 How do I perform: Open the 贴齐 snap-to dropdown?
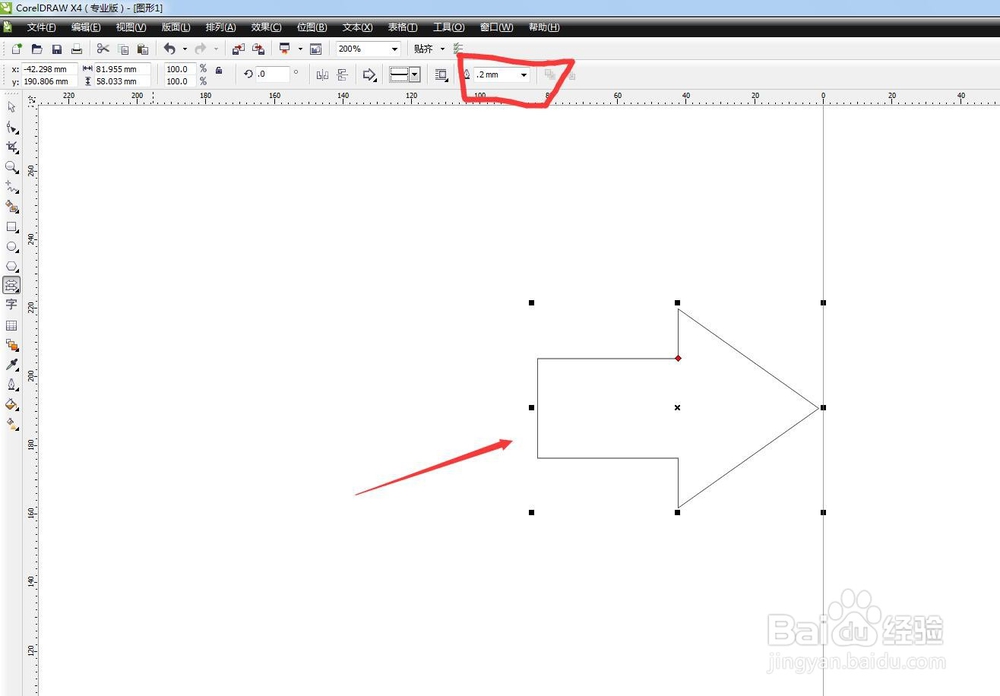(x=443, y=49)
